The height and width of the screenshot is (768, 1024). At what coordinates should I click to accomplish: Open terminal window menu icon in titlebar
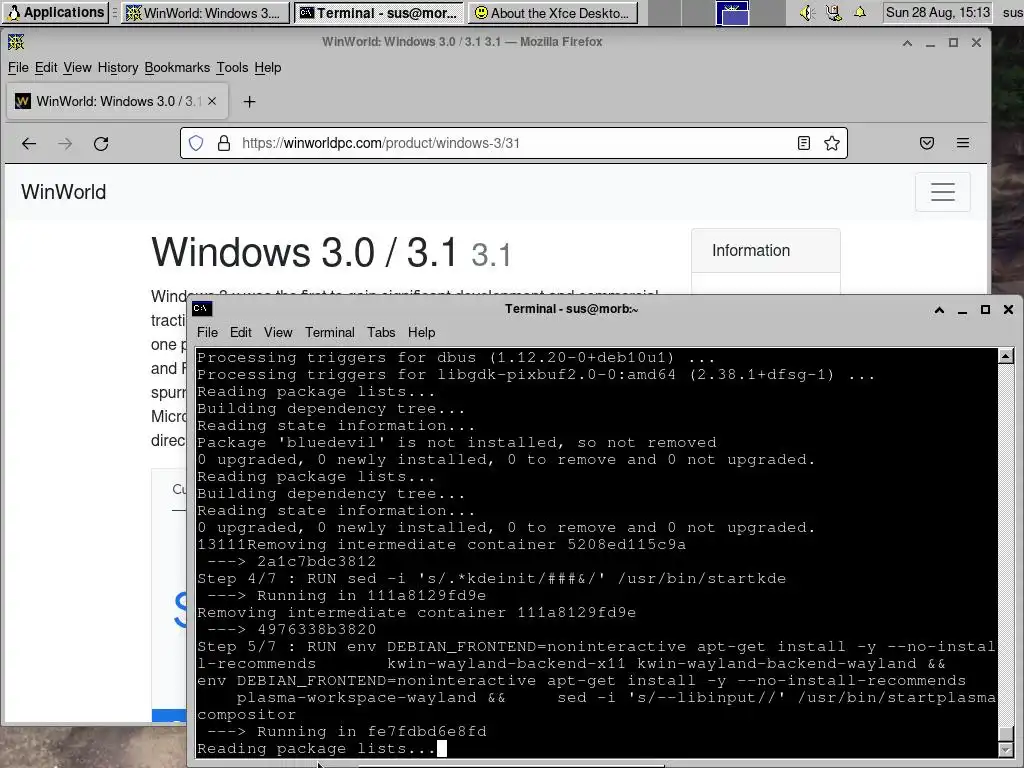coord(202,308)
